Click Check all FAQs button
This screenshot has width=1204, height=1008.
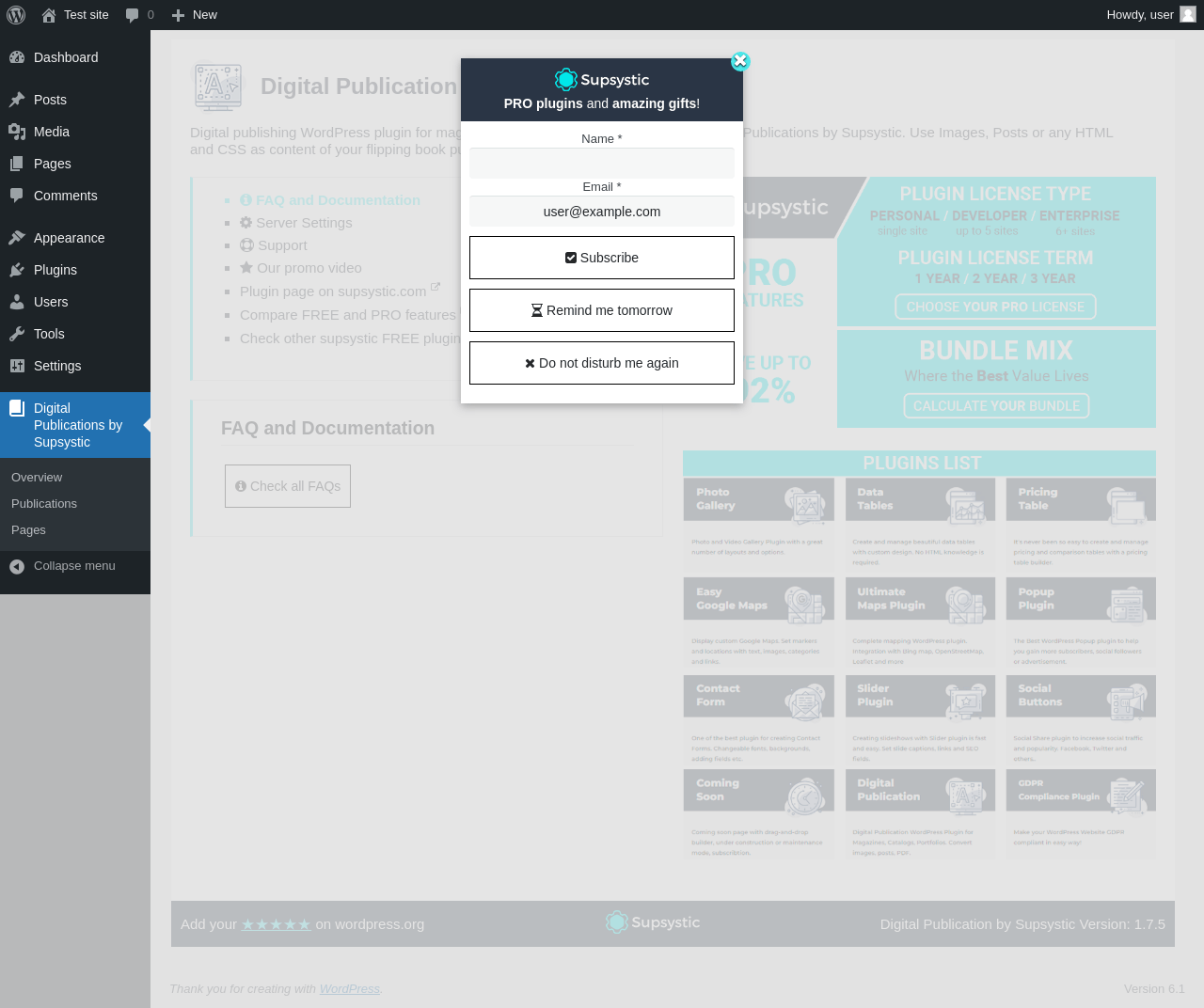288,486
